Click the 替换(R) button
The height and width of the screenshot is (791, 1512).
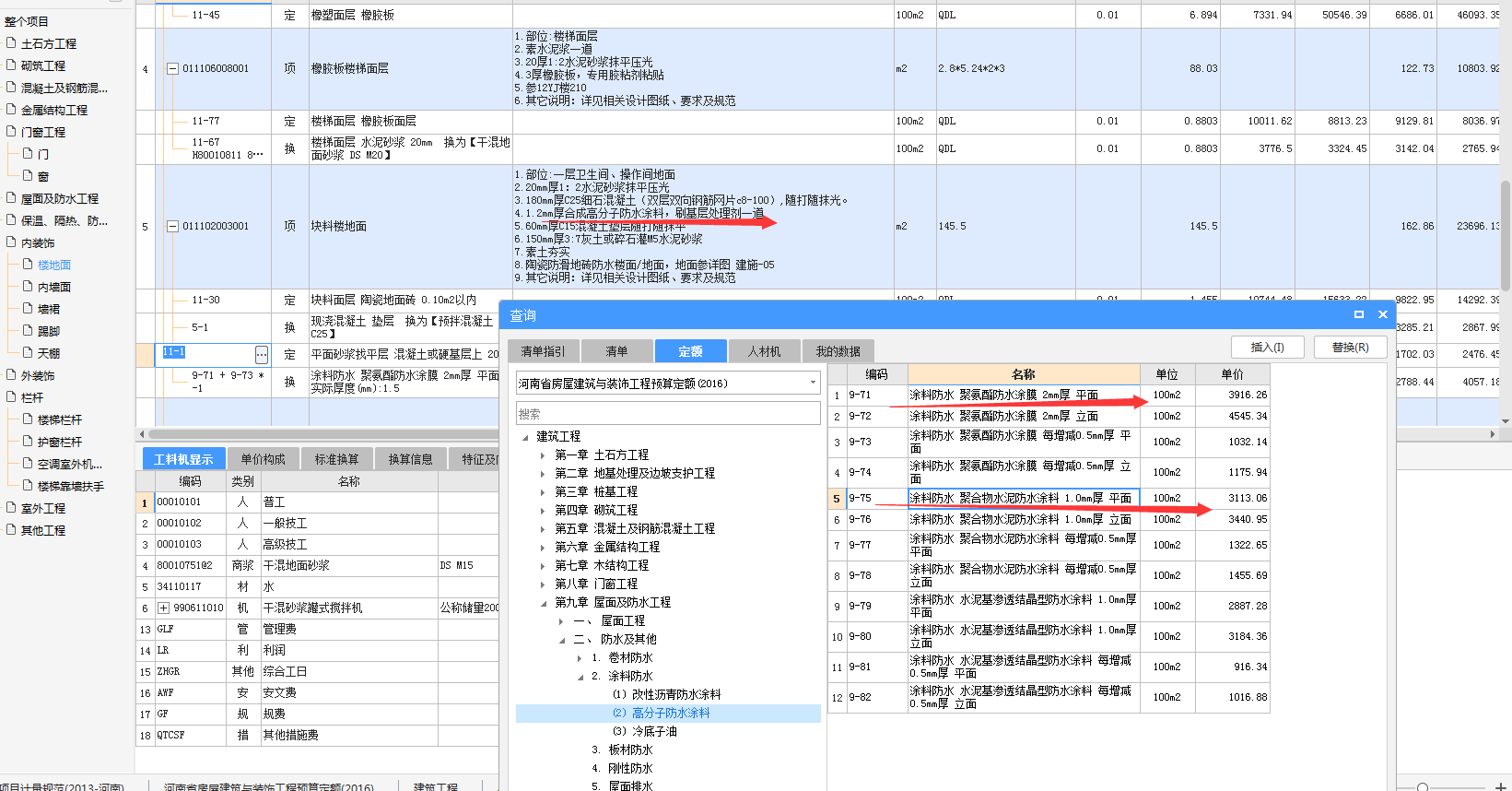click(x=1350, y=347)
